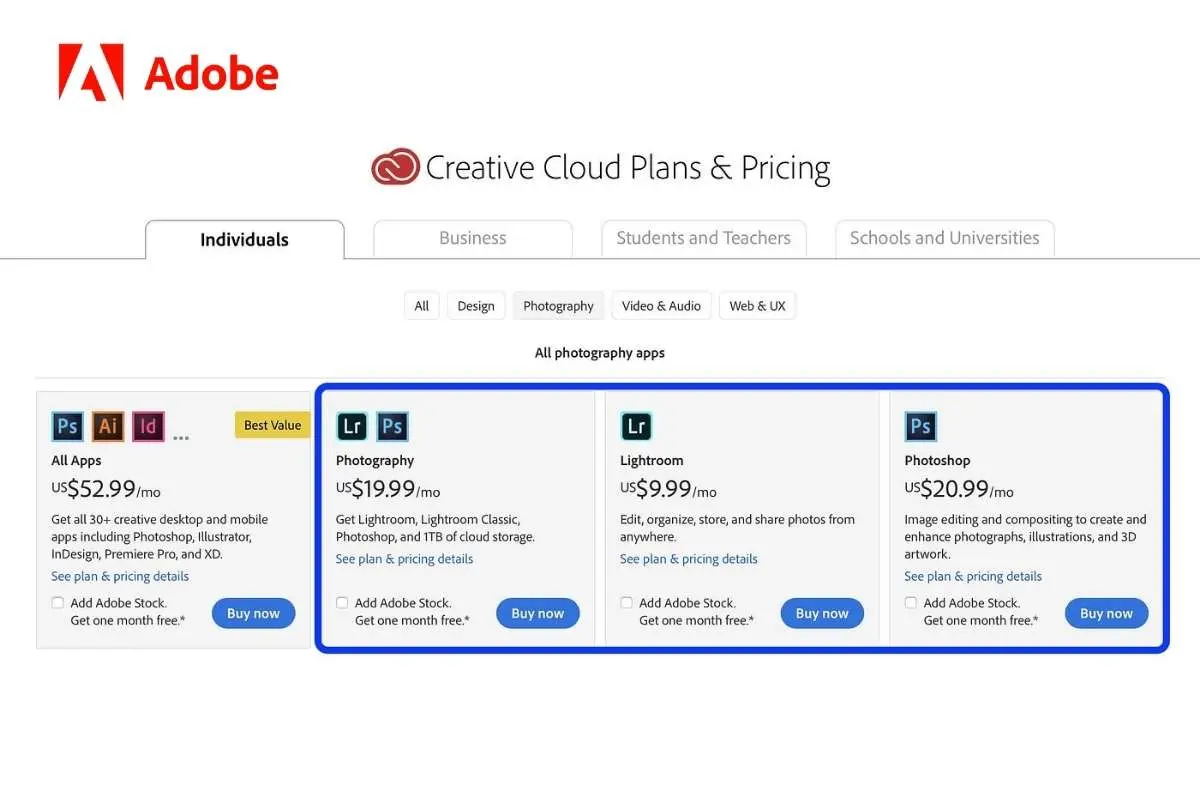
Task: Open See plan & pricing details for Photoshop
Action: [973, 576]
